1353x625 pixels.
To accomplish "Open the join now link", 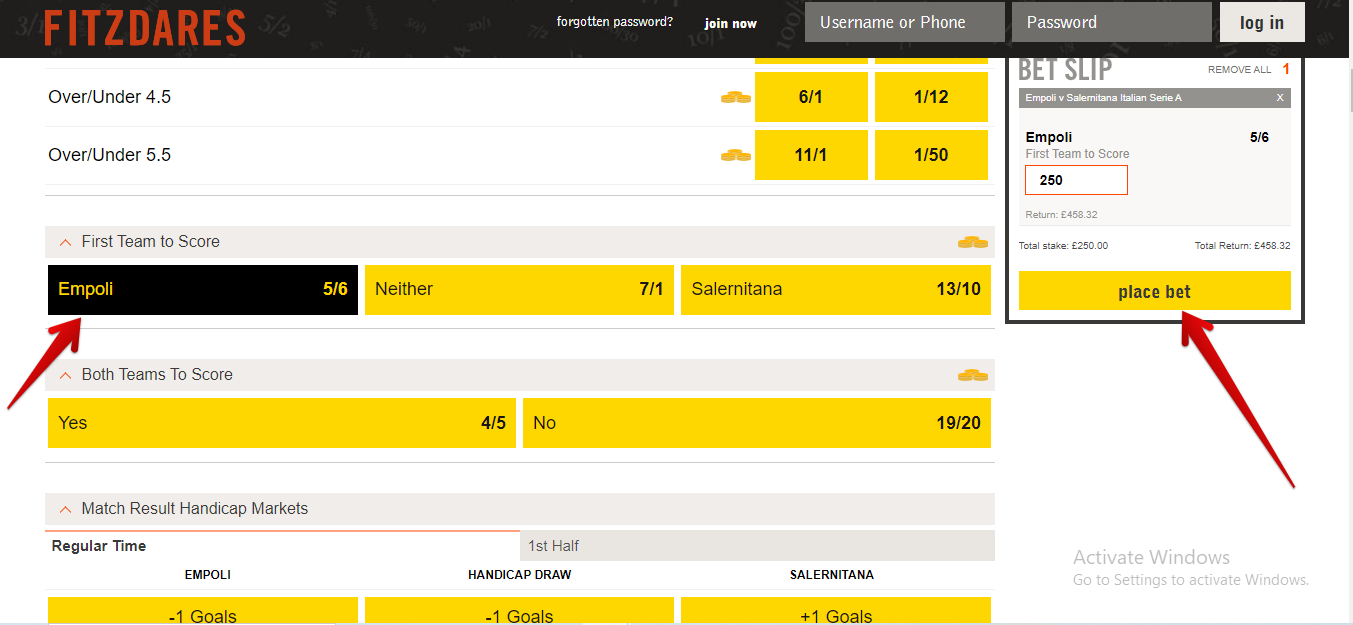I will click(731, 23).
